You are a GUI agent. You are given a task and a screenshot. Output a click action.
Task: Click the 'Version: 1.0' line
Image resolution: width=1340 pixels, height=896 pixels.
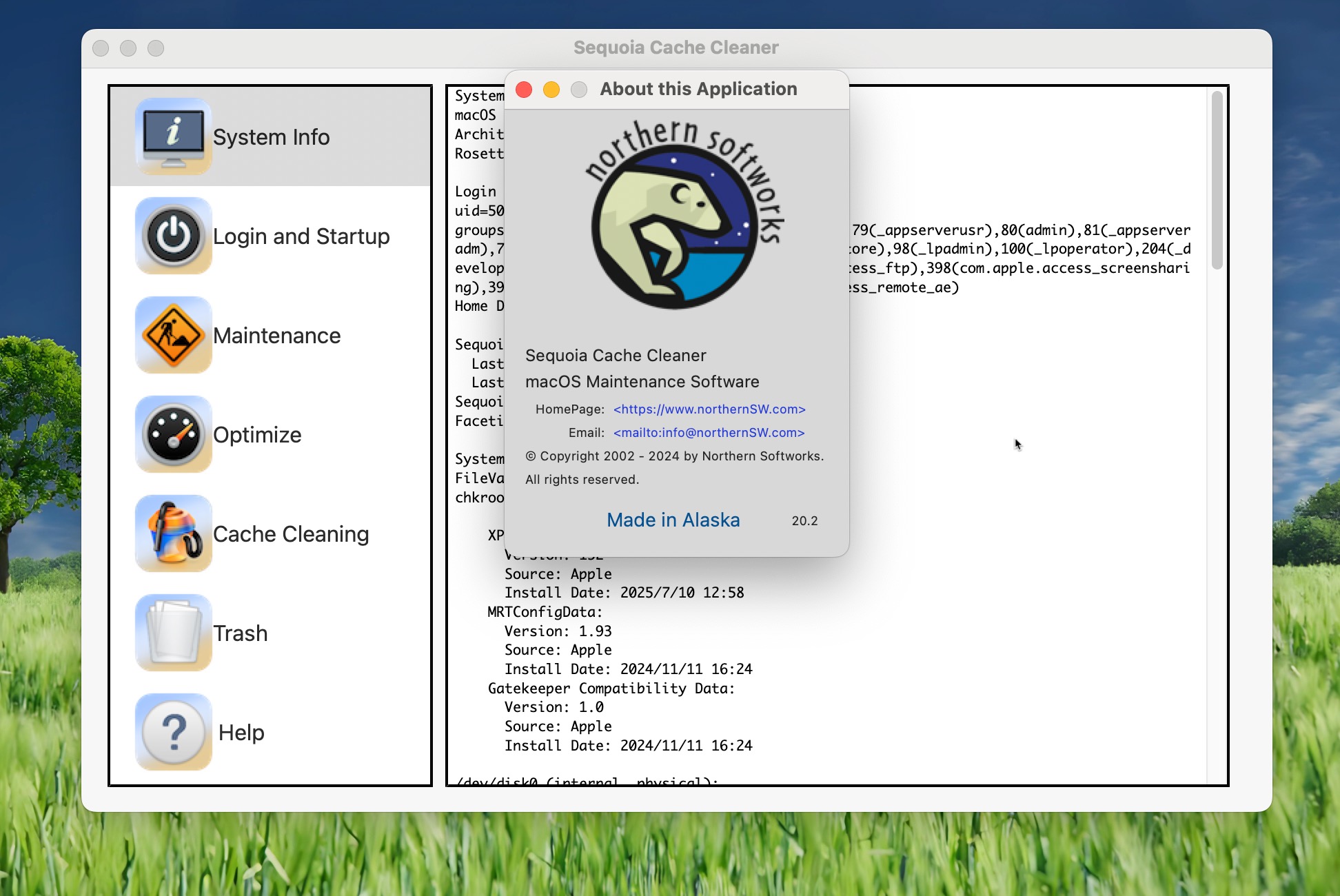pyautogui.click(x=554, y=707)
